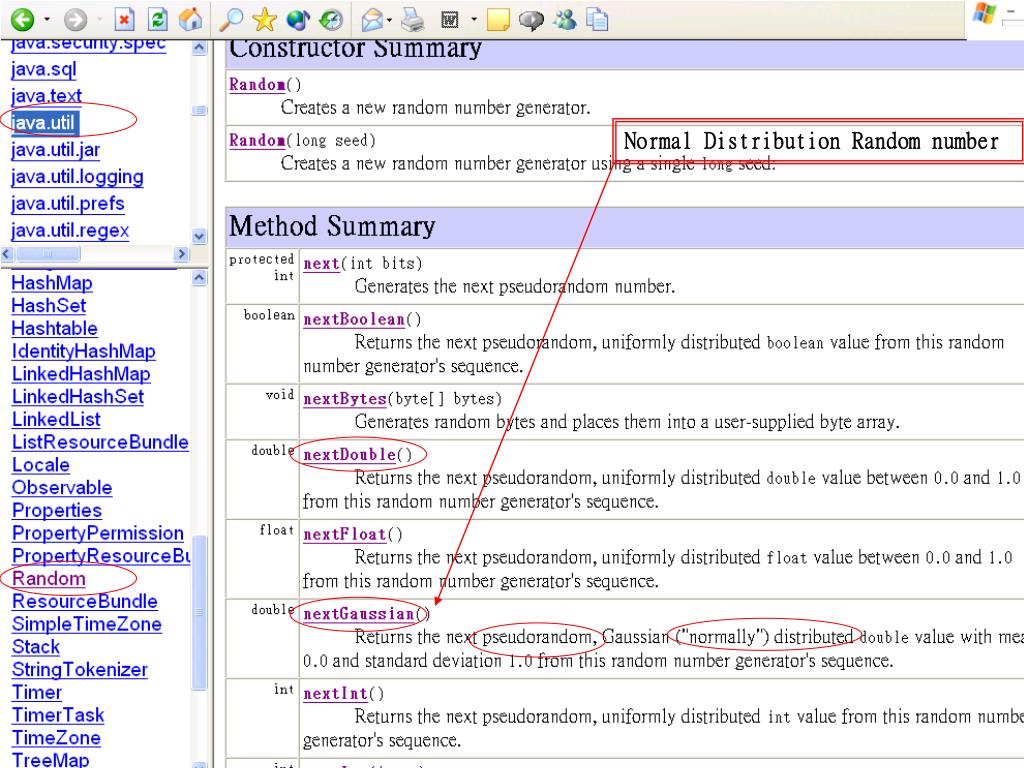The height and width of the screenshot is (768, 1024).
Task: Click the grey Forward arrow button
Action: click(76, 20)
